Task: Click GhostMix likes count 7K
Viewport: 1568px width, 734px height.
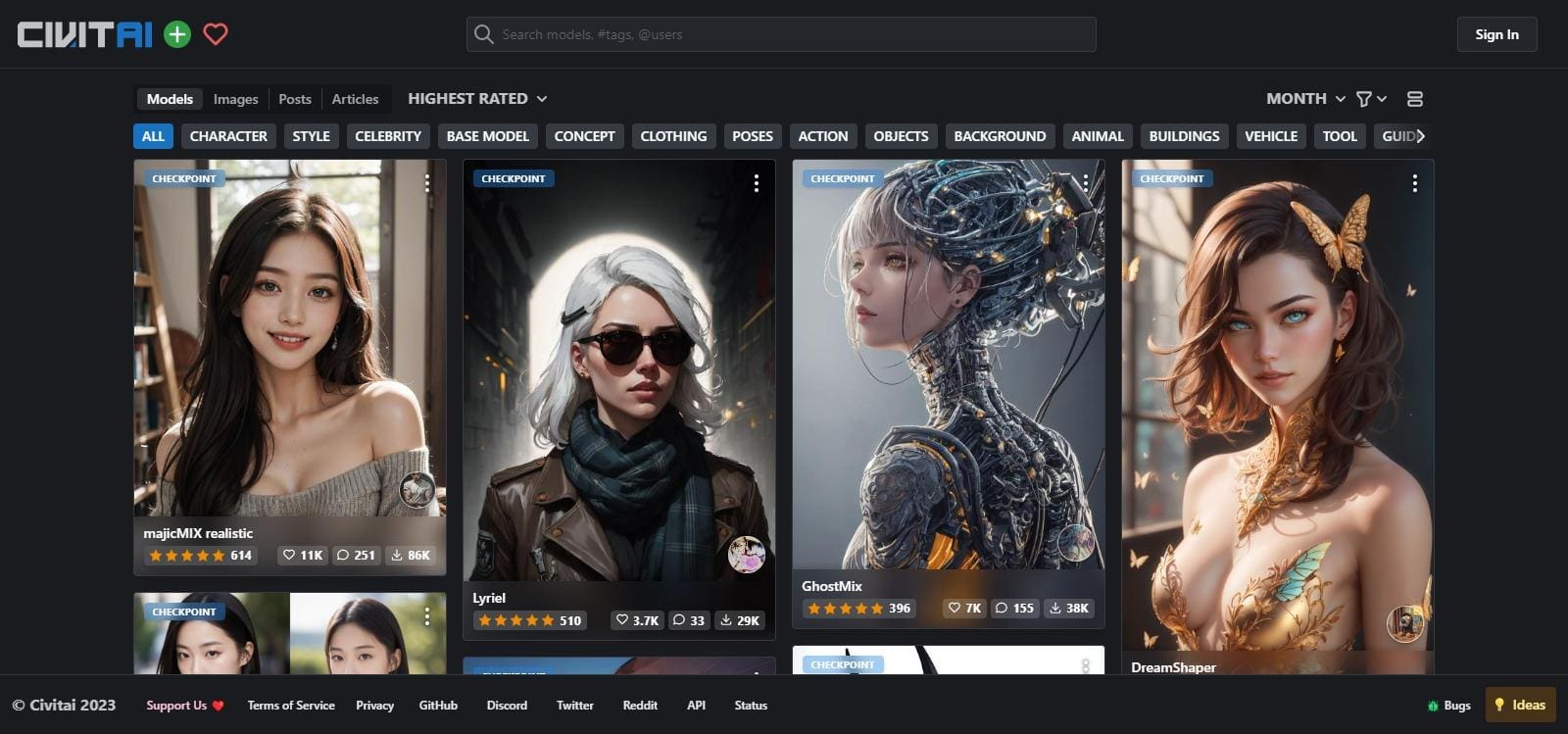Action: [x=963, y=609]
